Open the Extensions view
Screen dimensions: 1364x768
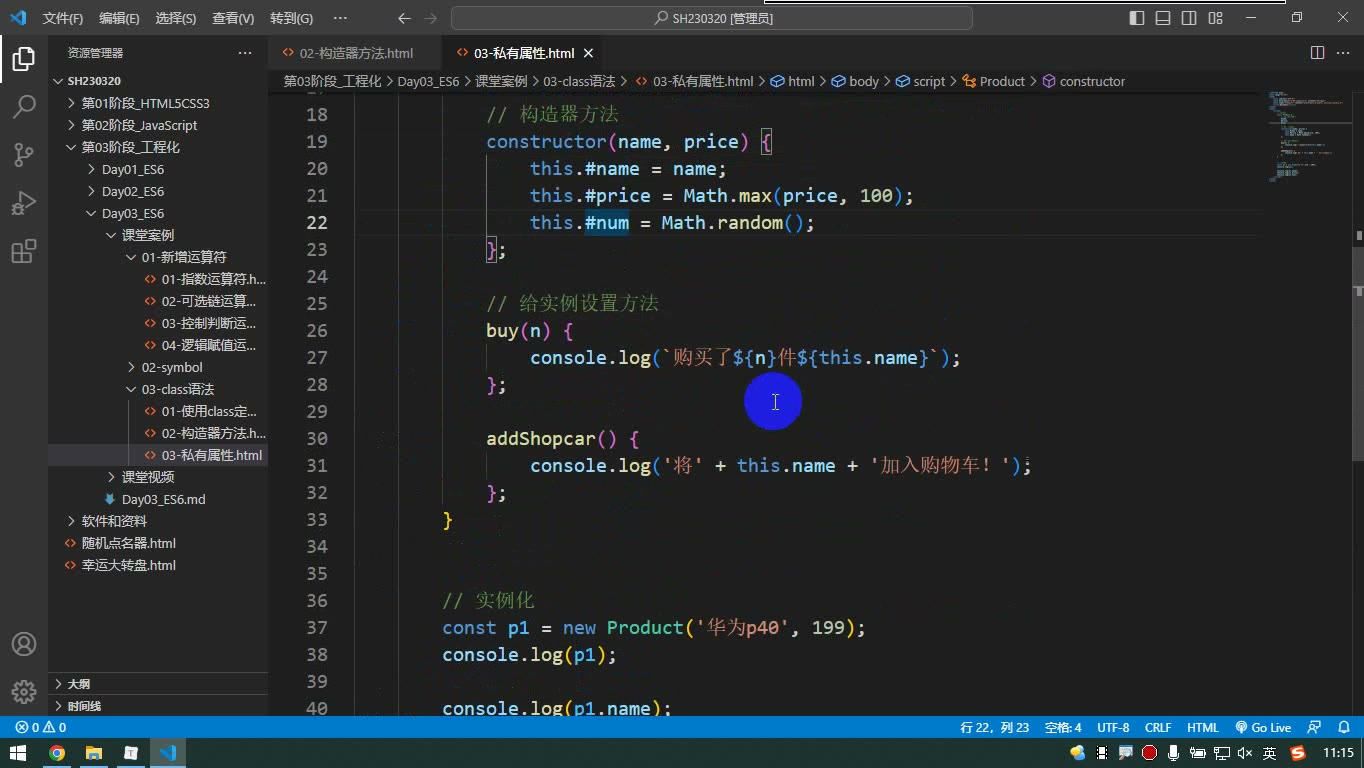pyautogui.click(x=24, y=251)
